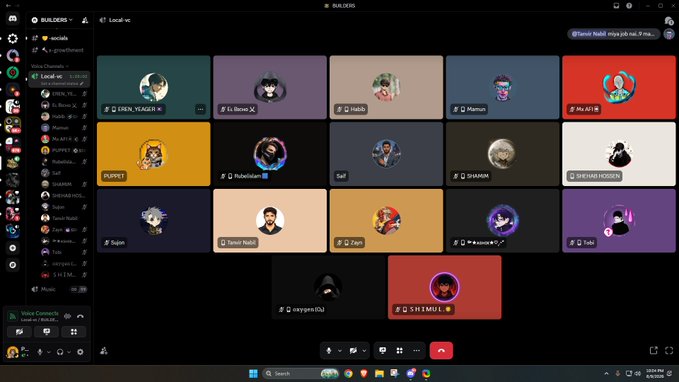Disconnect from the Voice Connected panel
The image size is (679, 382).
81,316
